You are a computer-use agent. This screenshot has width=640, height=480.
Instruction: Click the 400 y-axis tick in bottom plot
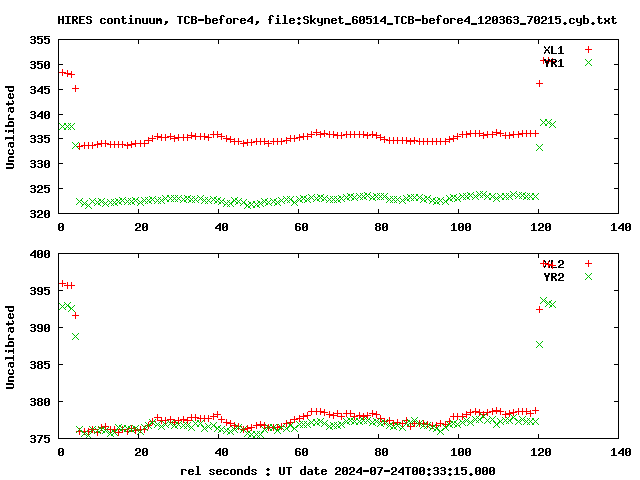pos(40,254)
